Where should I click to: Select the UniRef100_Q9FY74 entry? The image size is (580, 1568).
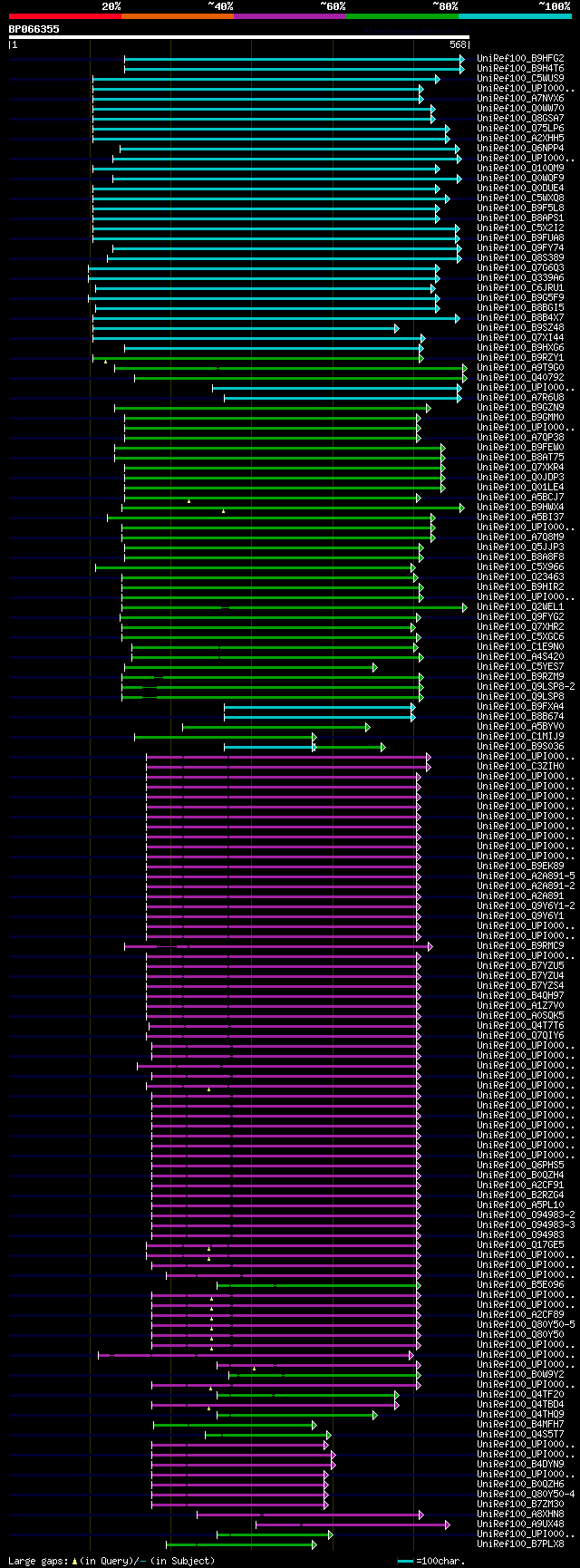520,247
